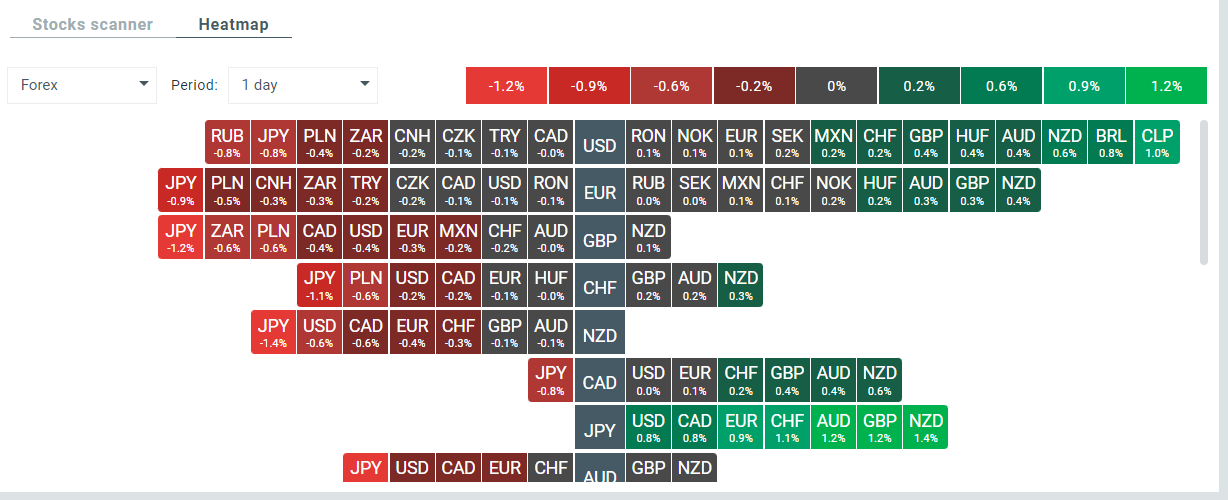This screenshot has width=1228, height=500.
Task: Click the JPY -1.2% tile in GBP row
Action: [x=181, y=236]
